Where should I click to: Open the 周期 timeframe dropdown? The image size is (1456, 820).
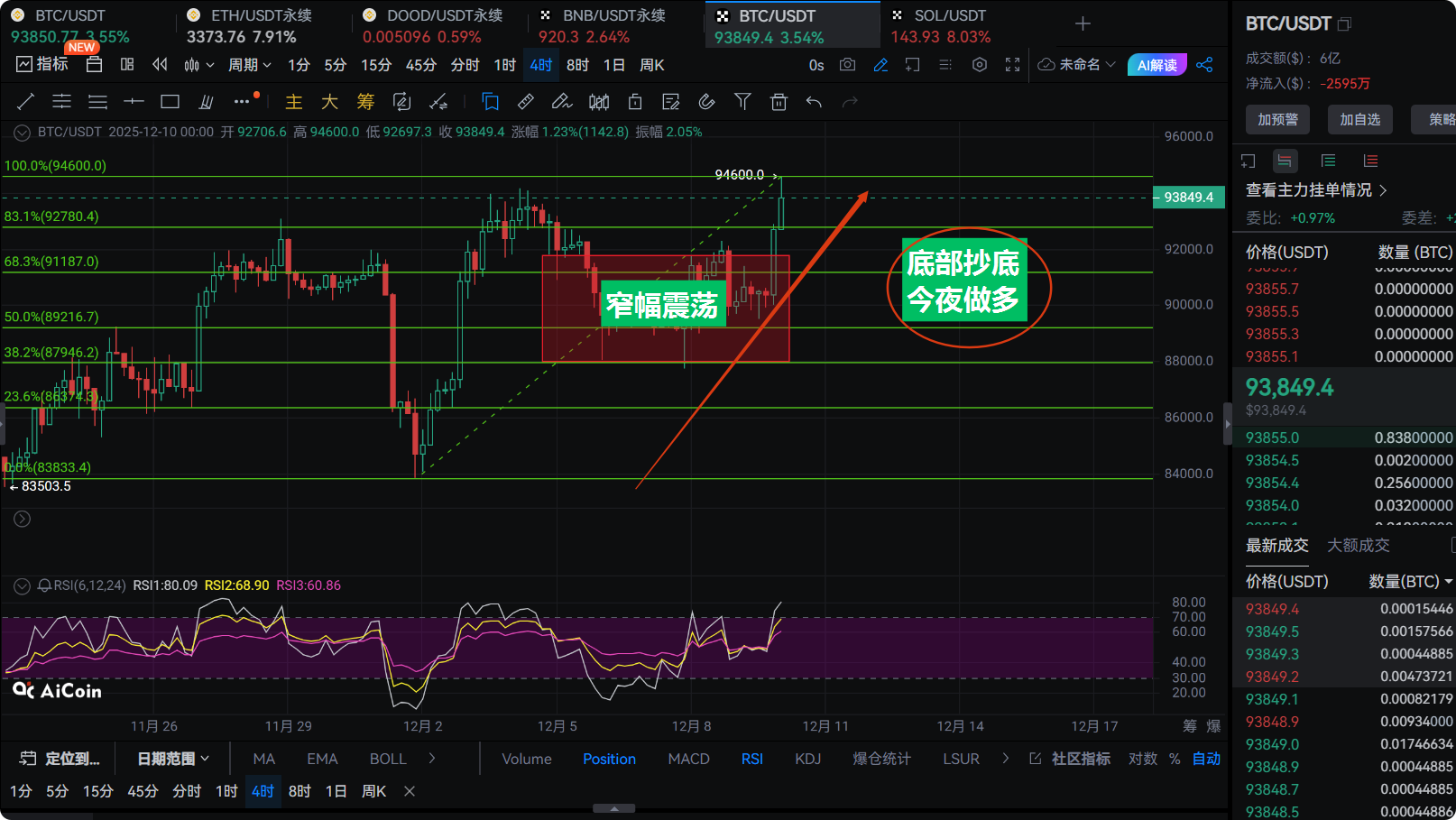pyautogui.click(x=249, y=65)
